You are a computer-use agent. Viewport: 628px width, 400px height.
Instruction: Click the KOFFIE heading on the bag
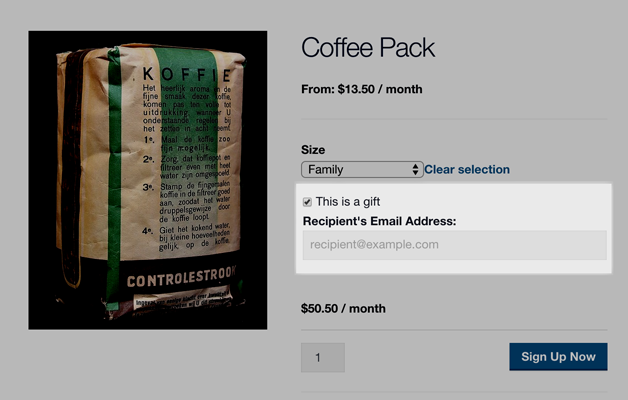tap(187, 74)
